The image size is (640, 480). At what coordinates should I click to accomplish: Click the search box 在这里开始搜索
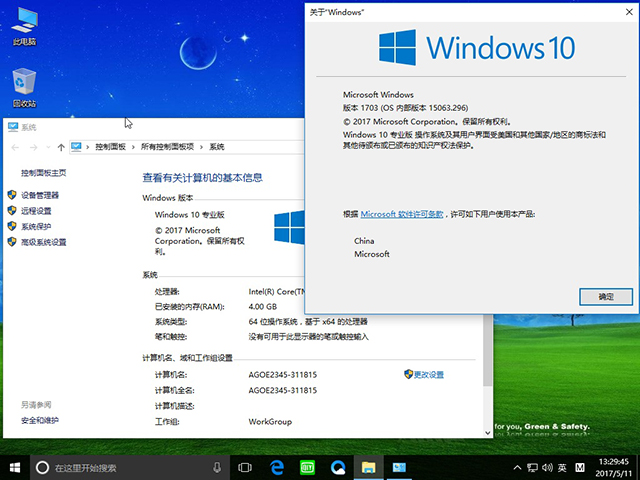(131, 467)
